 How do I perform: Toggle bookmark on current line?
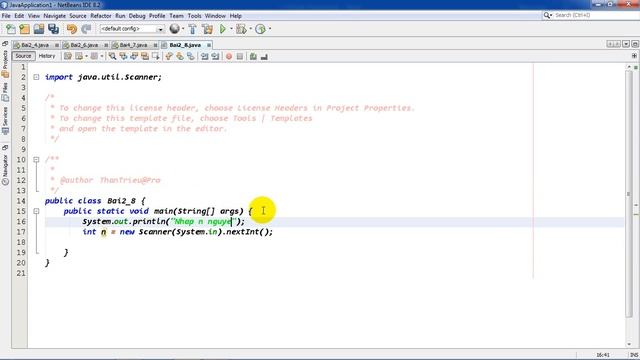pos(191,56)
